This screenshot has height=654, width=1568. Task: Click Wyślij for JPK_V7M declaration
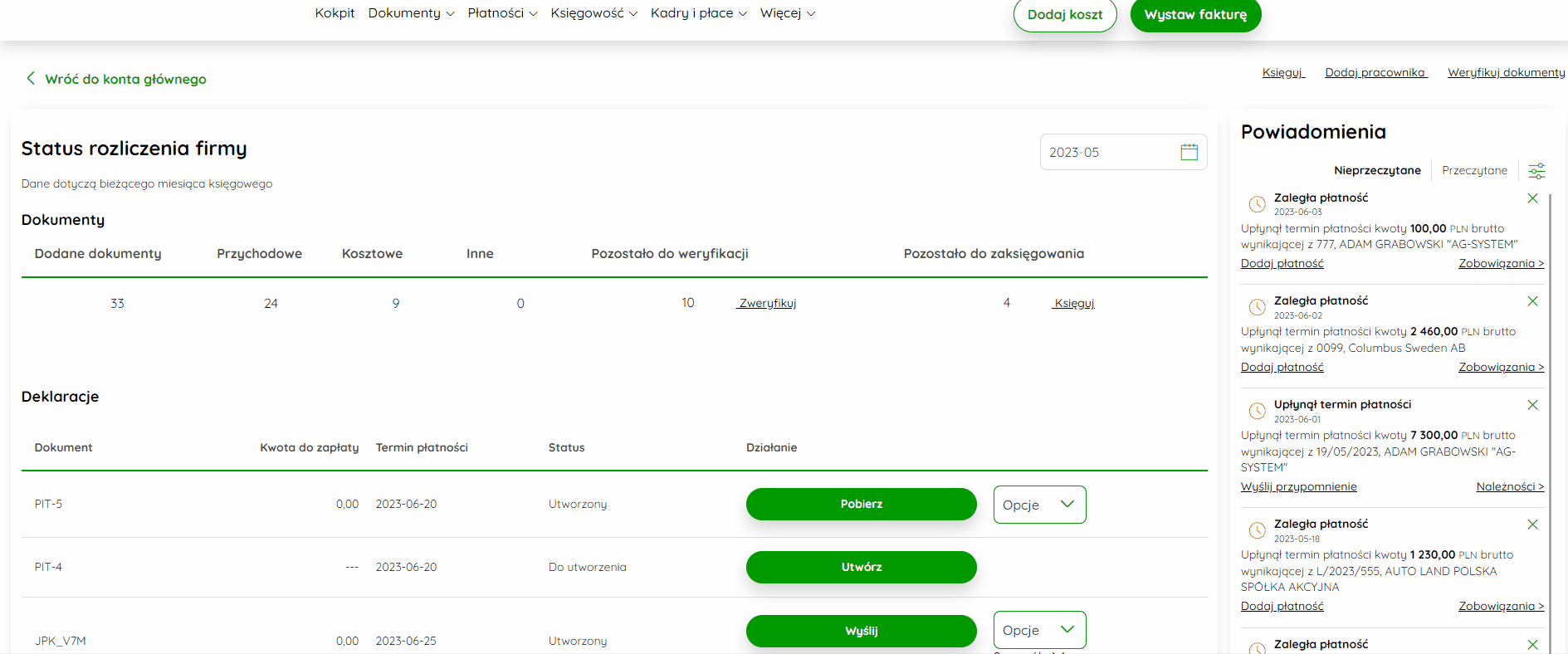861,631
